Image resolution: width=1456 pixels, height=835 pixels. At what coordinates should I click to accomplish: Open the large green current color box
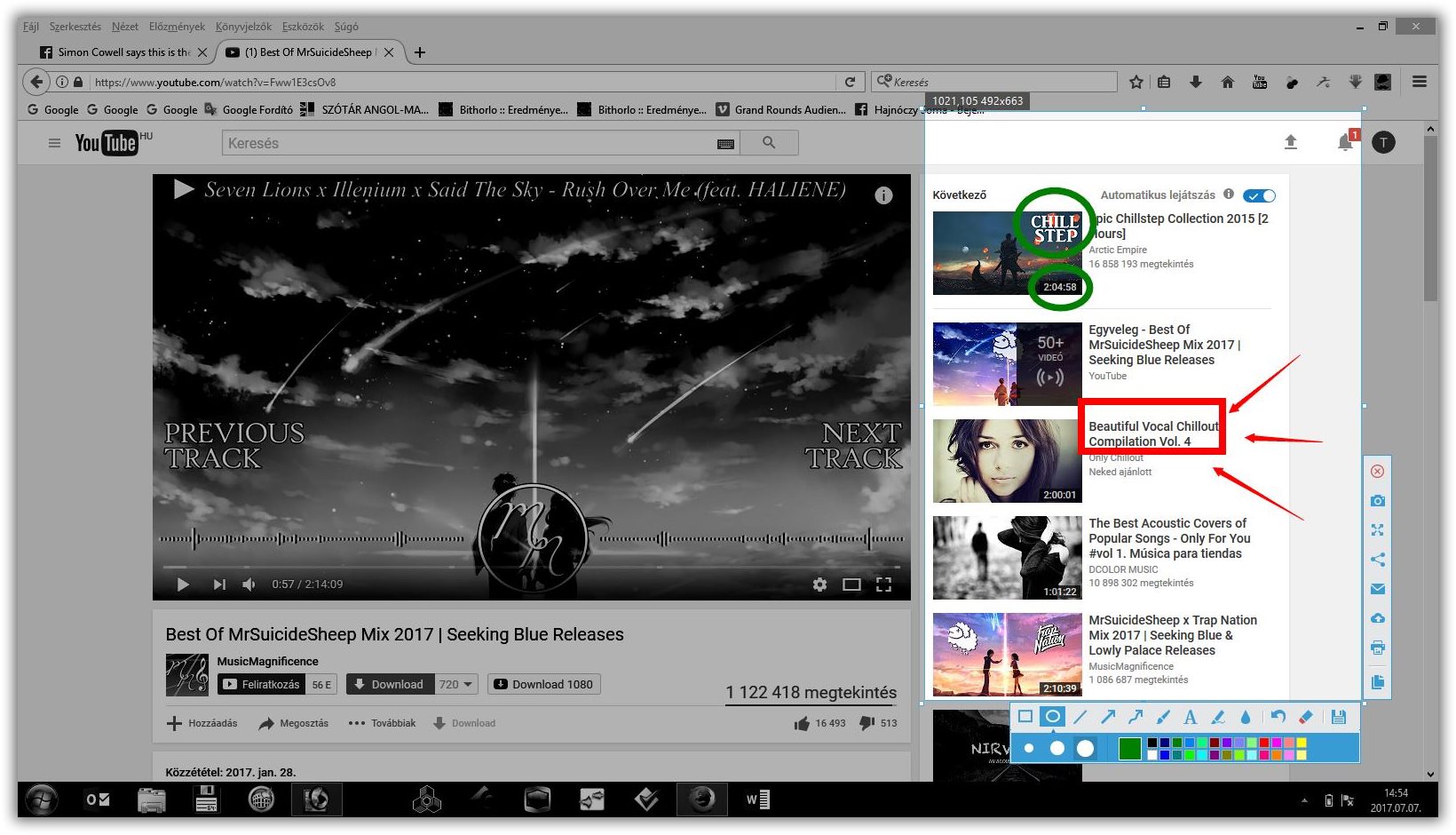click(x=1129, y=749)
